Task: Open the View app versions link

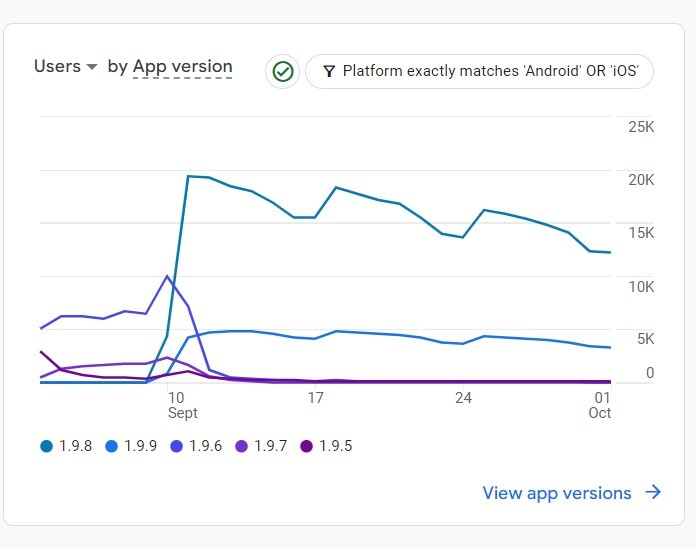Action: point(557,493)
